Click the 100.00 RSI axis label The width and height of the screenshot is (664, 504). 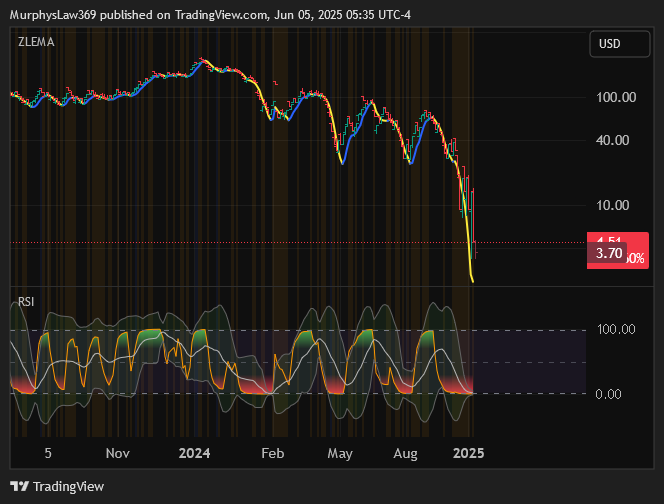pyautogui.click(x=616, y=329)
